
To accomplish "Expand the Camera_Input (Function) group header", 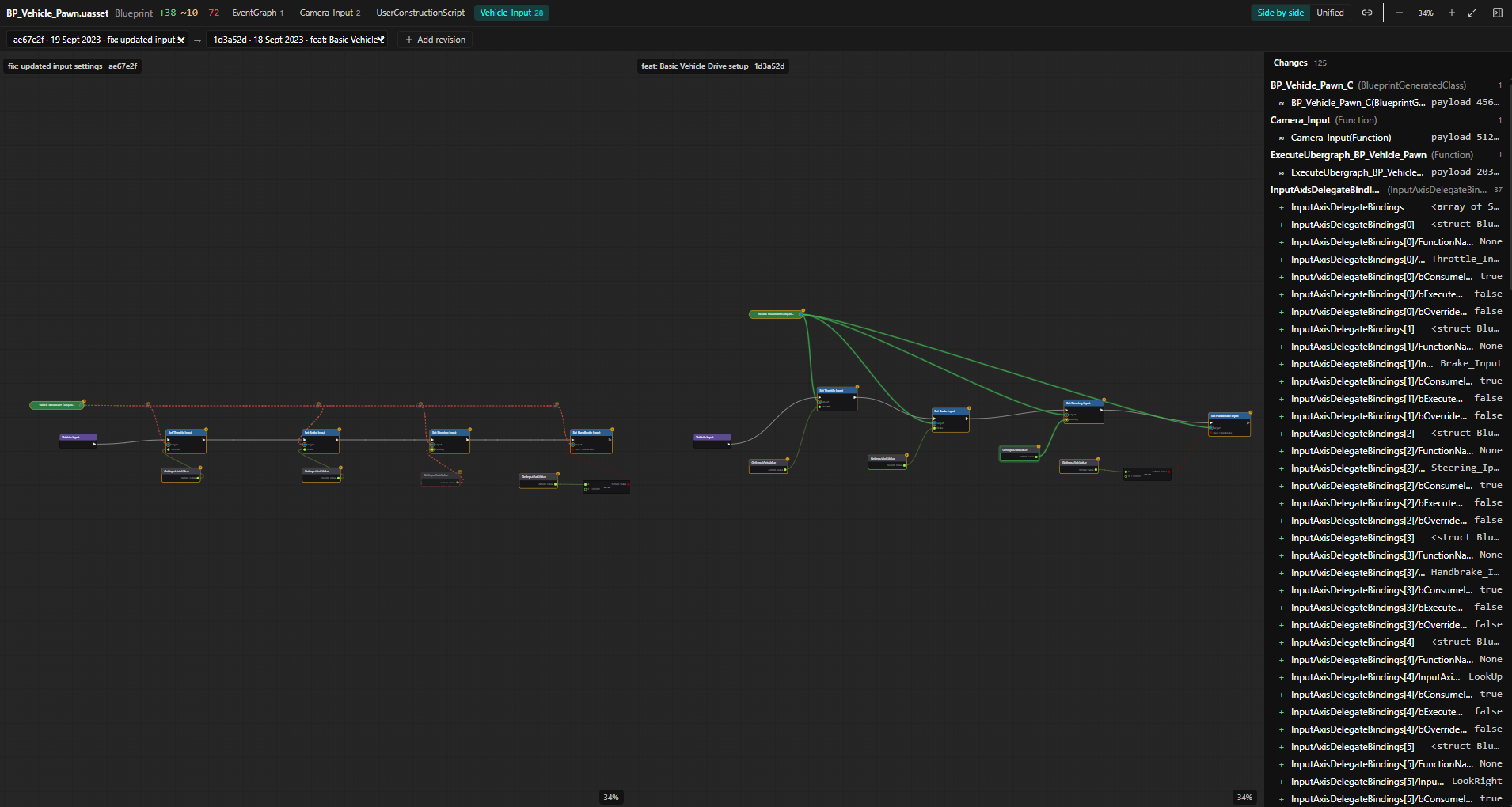I will (1386, 120).
